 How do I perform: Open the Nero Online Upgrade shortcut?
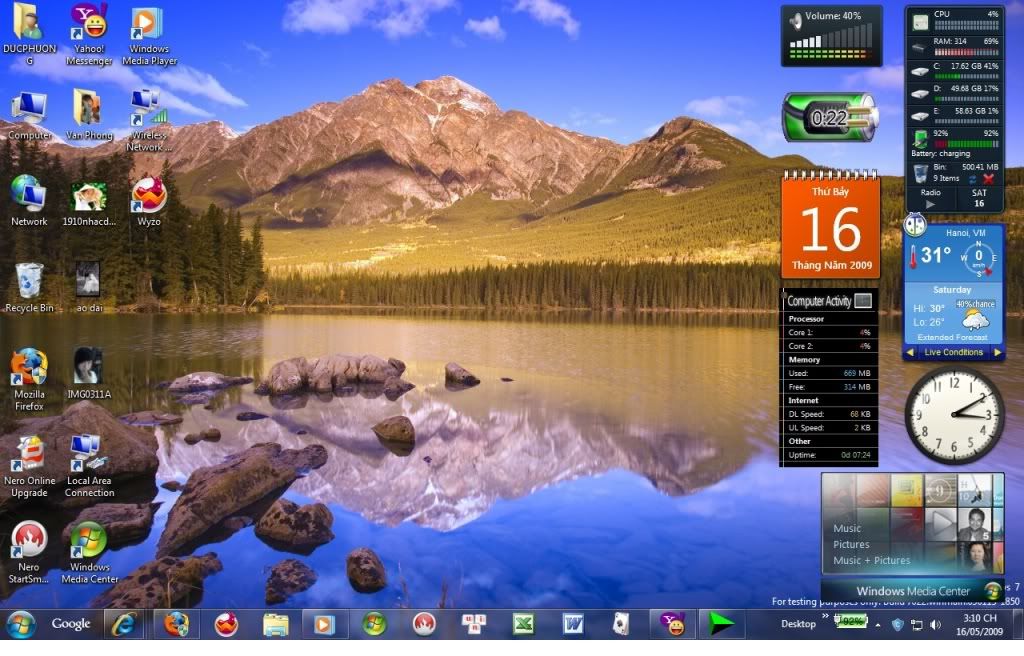pos(29,467)
